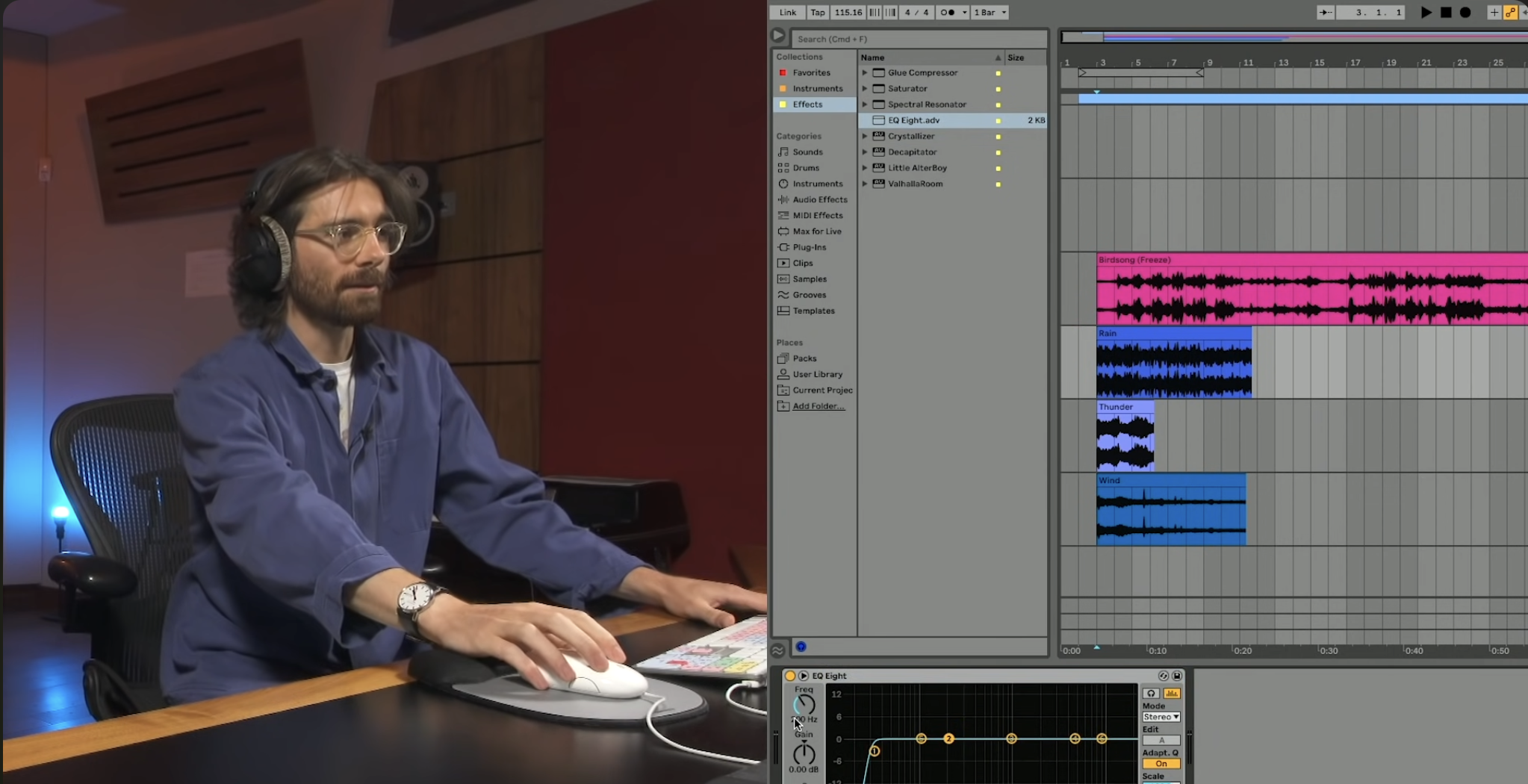Select Audio Effects in browser categories
1528x784 pixels.
point(819,199)
